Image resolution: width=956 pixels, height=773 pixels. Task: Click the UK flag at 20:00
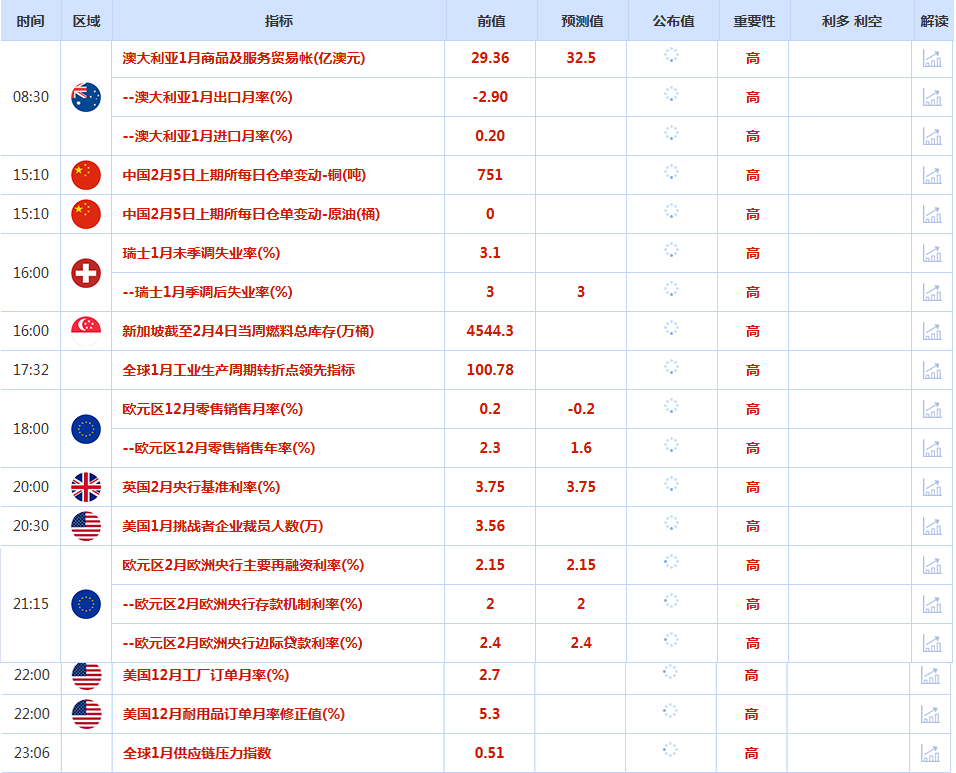(86, 487)
